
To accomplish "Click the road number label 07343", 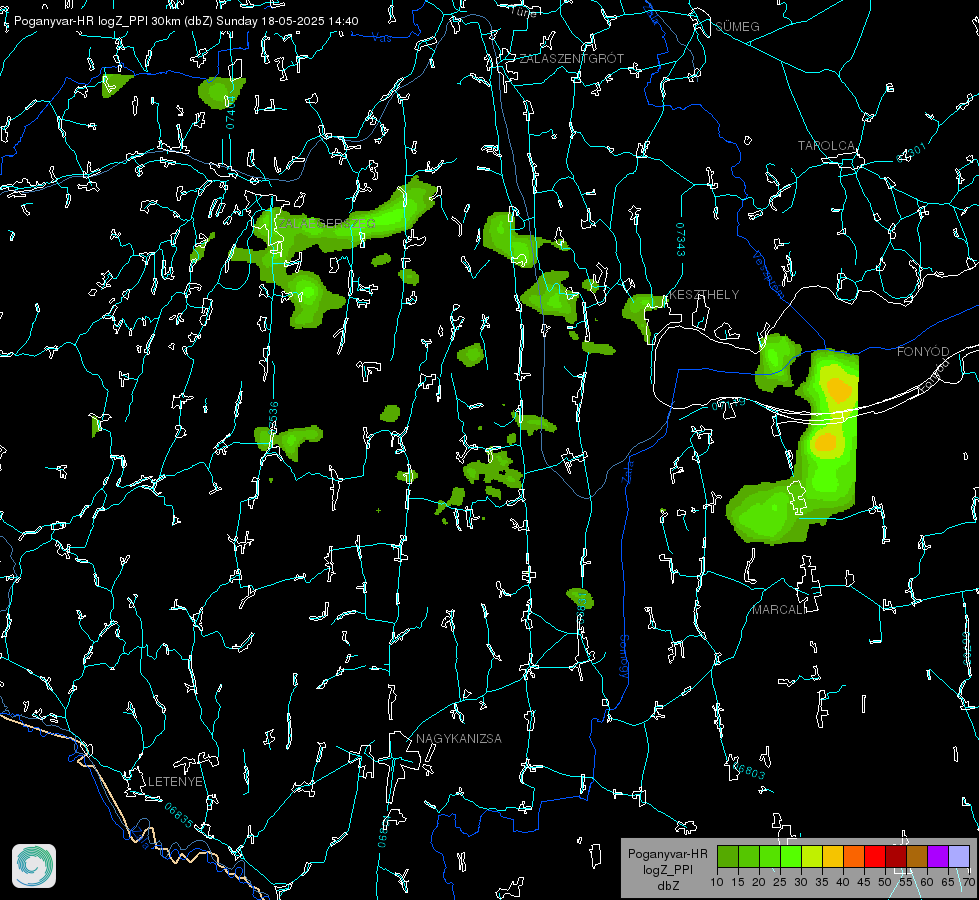I will point(680,240).
